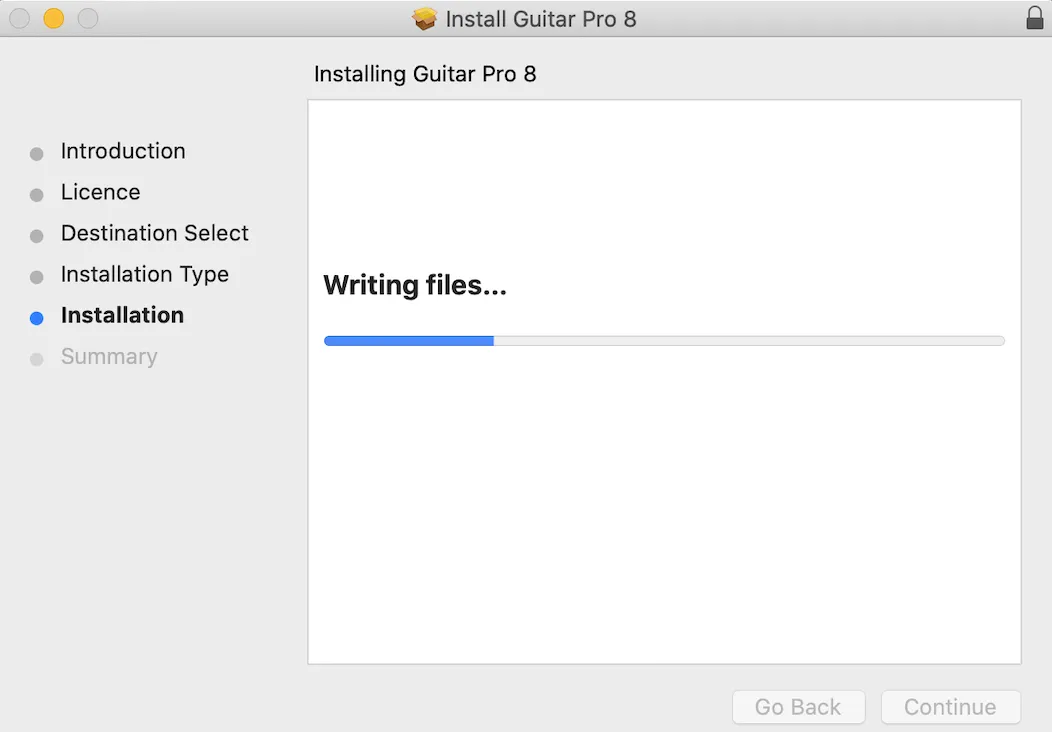Click the installer package icon in title
Screen dimensions: 1052x732
(424, 19)
